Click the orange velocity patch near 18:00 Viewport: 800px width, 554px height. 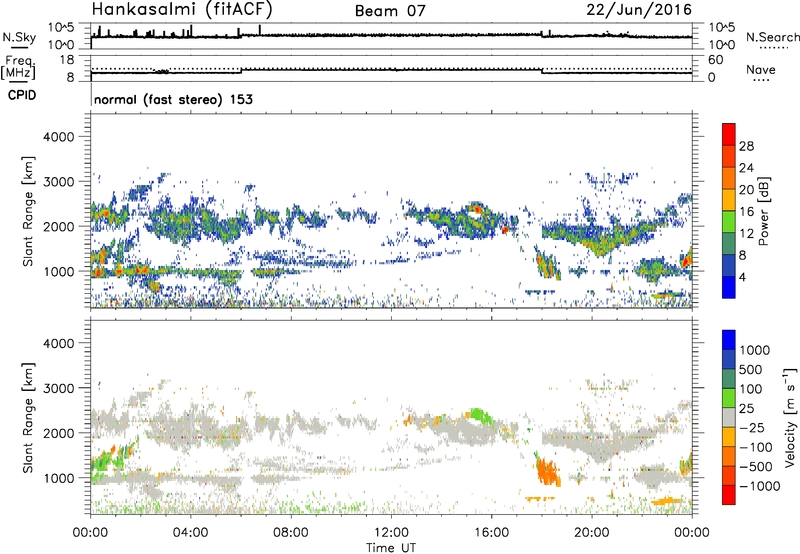(x=548, y=472)
